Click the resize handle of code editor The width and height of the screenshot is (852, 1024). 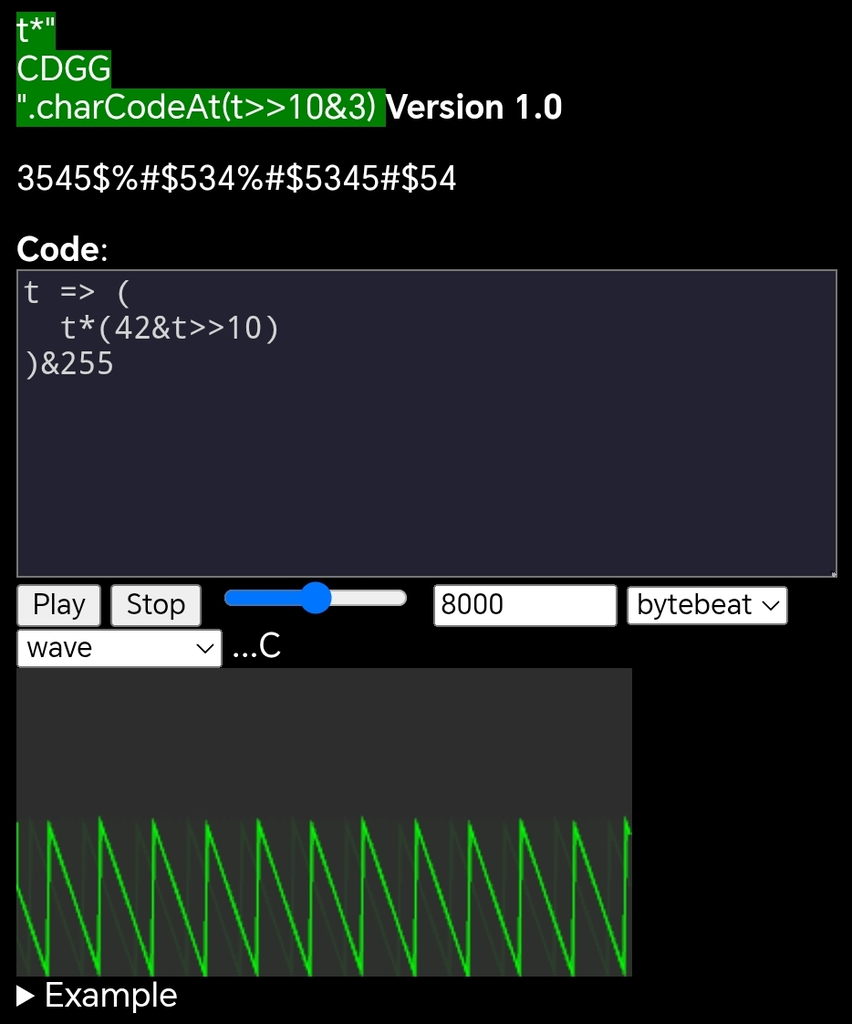[831, 572]
